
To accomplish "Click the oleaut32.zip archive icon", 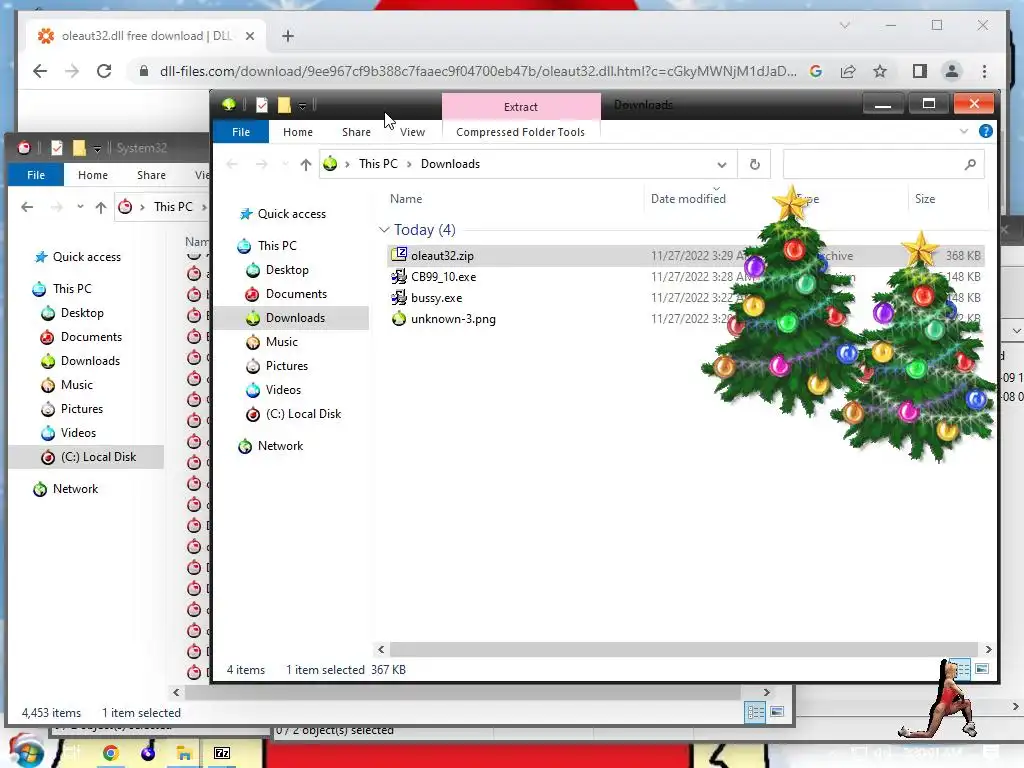I will 398,255.
